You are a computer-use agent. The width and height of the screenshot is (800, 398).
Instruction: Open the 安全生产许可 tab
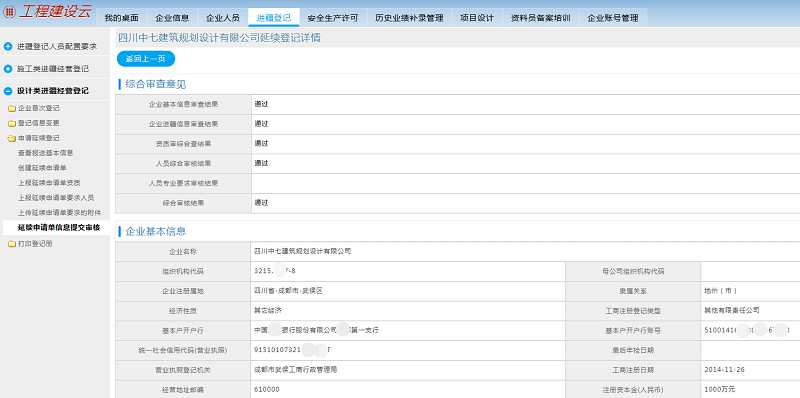[x=333, y=18]
